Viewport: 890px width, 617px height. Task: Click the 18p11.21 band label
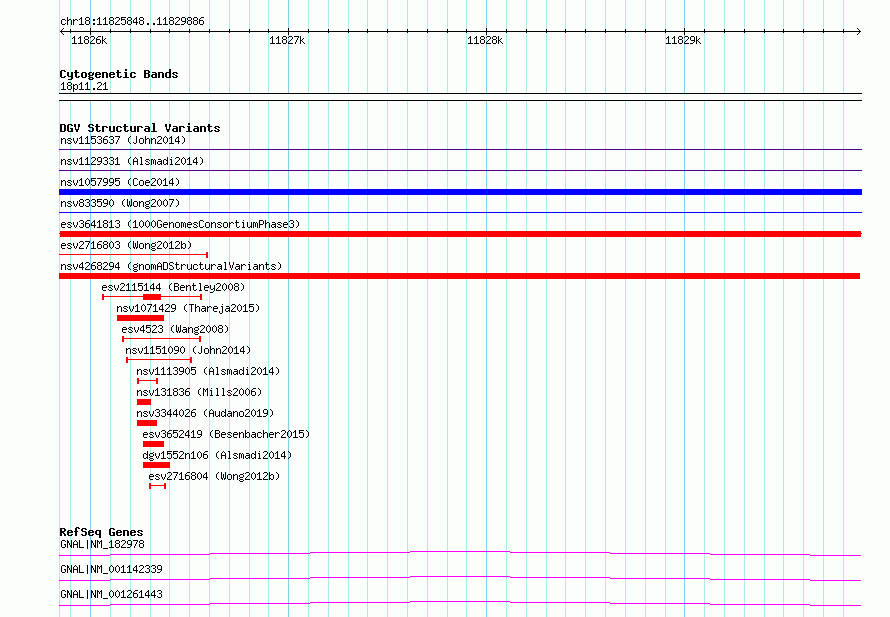(x=84, y=86)
